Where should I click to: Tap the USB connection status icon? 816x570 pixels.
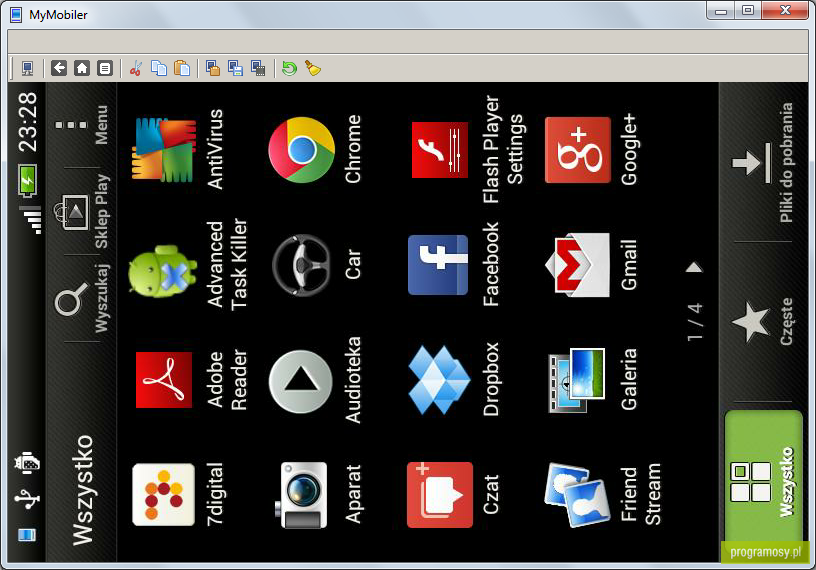[27, 500]
